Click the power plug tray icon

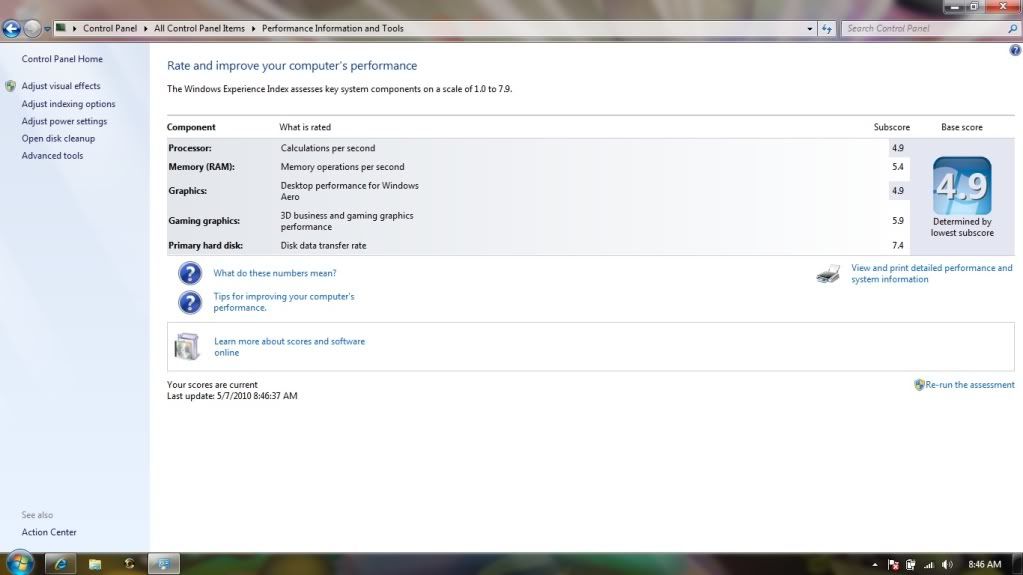point(910,565)
